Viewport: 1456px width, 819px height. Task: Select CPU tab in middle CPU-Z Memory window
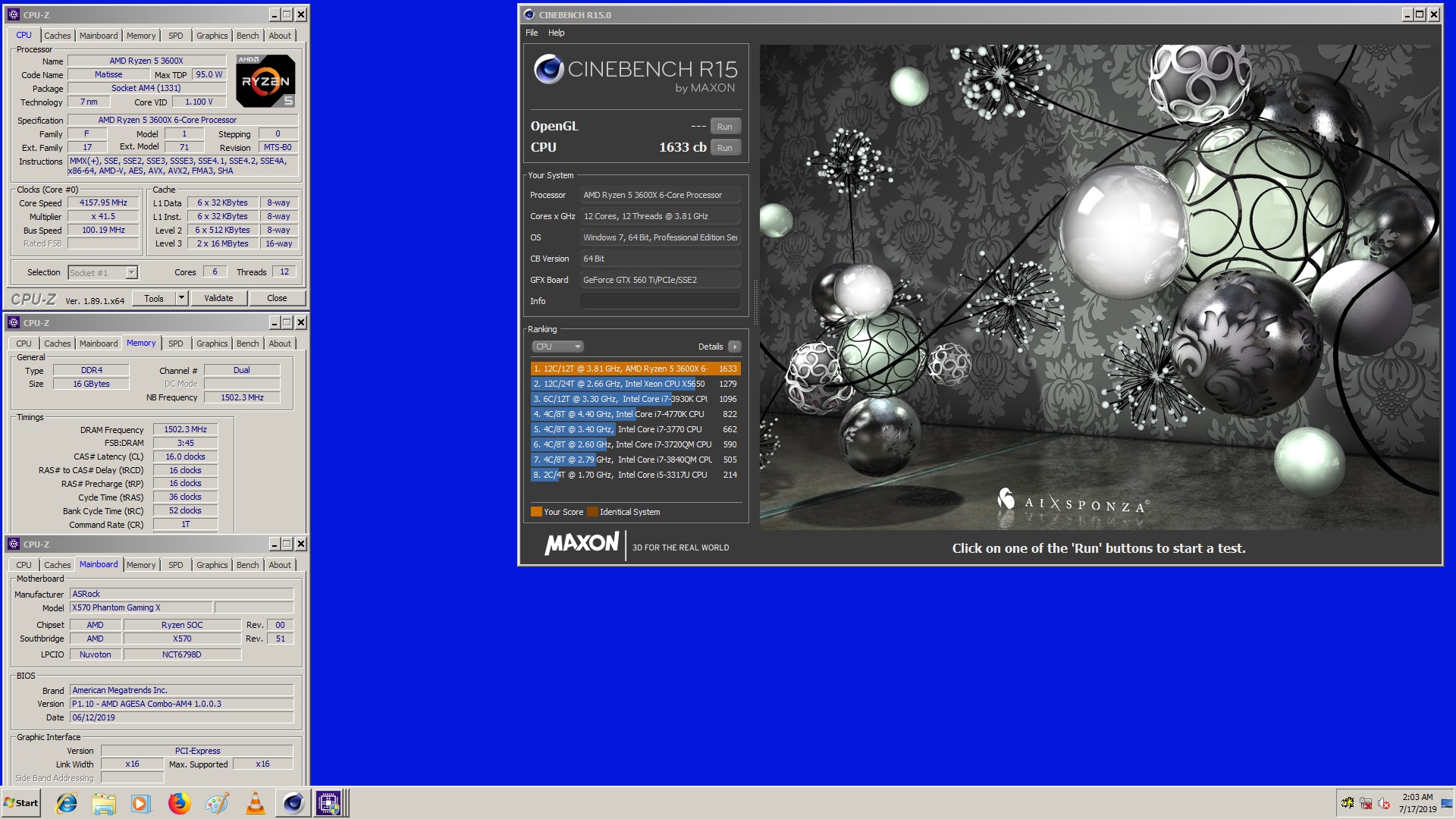(24, 344)
